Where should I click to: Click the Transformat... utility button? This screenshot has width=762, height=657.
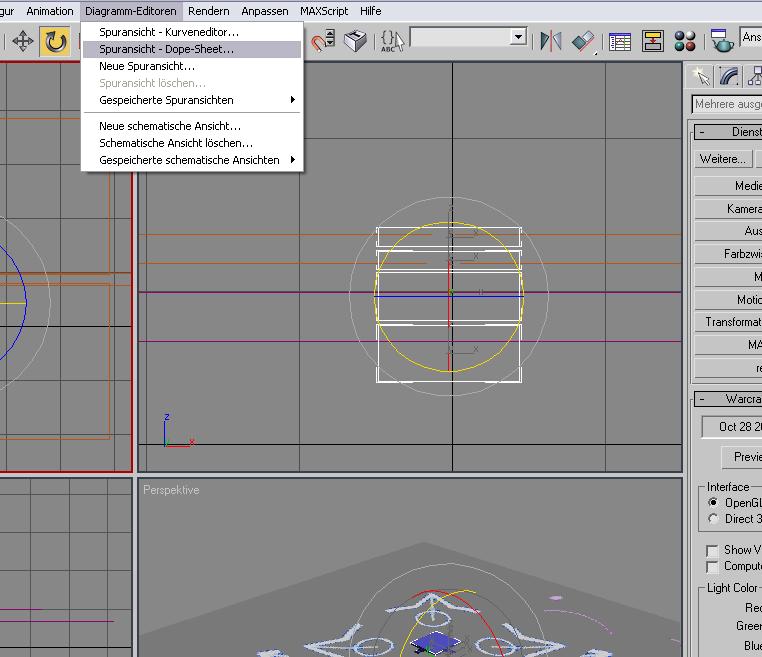click(x=728, y=322)
